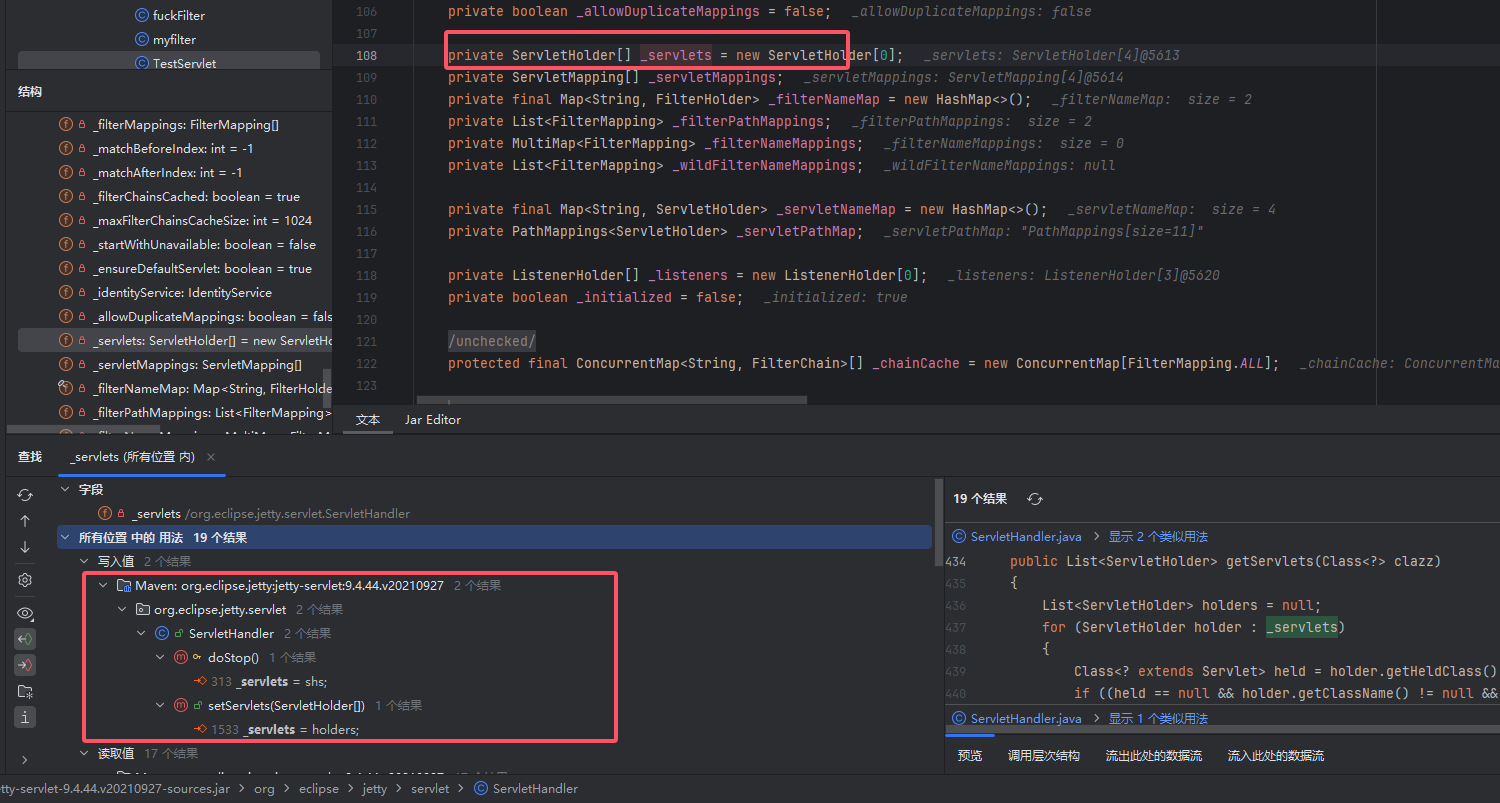Viewport: 1500px width, 803px height.
Task: Toggle the show write access filter button
Action: click(x=25, y=665)
